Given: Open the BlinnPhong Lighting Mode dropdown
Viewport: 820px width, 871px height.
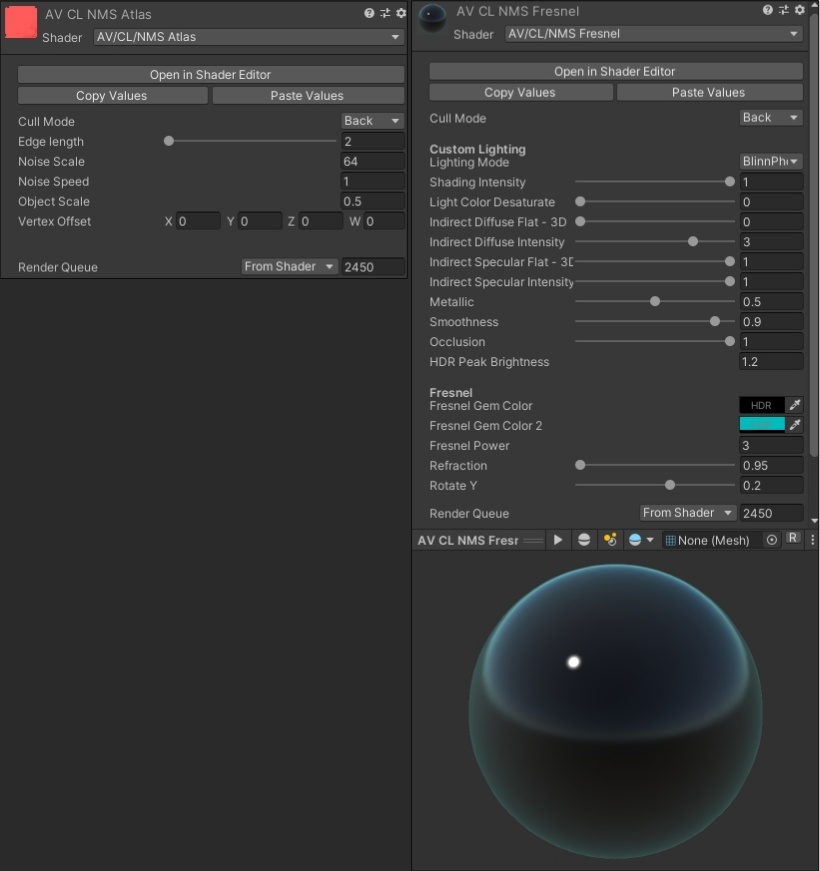Looking at the screenshot, I should pos(771,161).
